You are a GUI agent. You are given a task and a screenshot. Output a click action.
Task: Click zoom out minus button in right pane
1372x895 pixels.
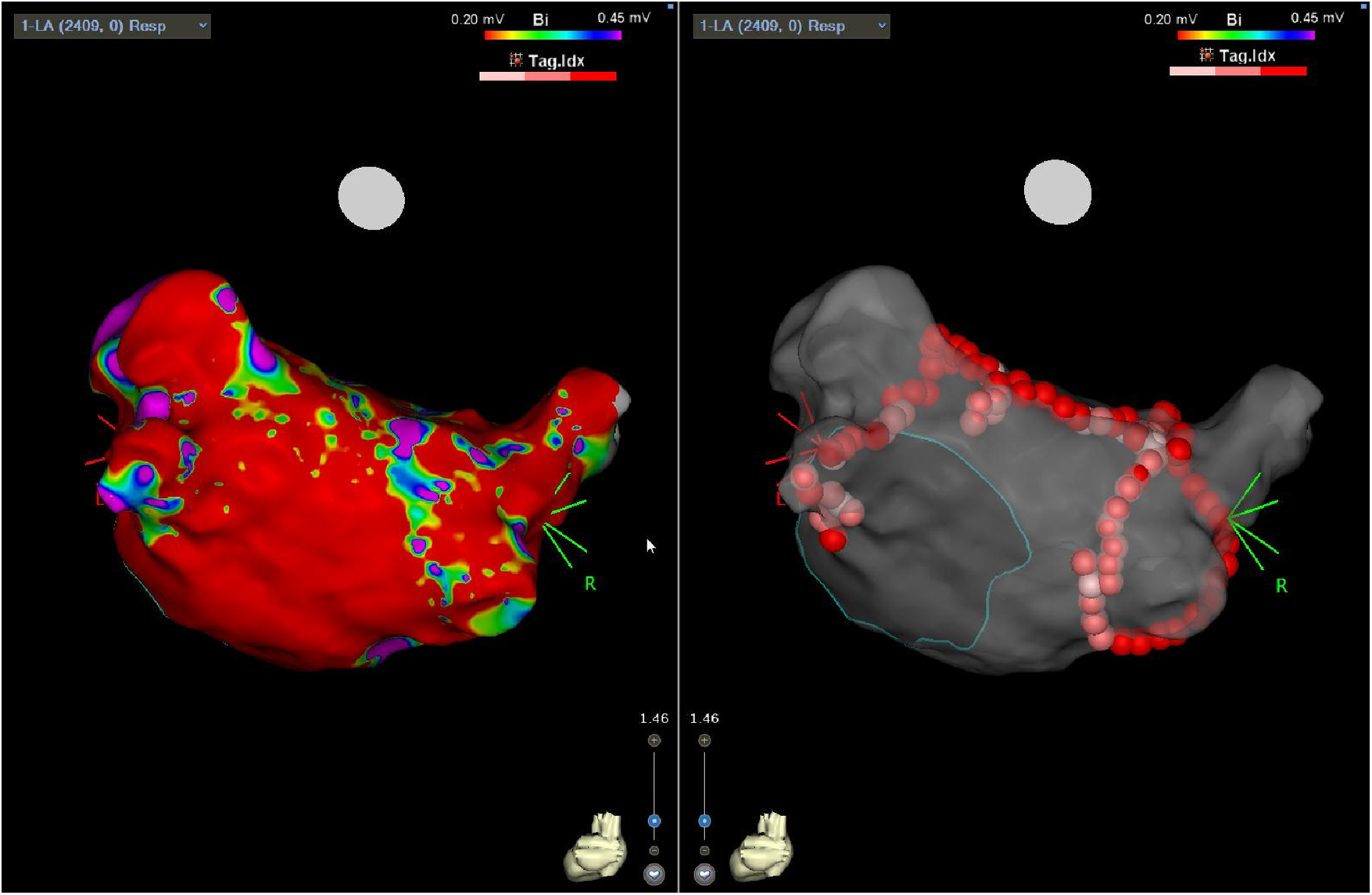click(704, 850)
